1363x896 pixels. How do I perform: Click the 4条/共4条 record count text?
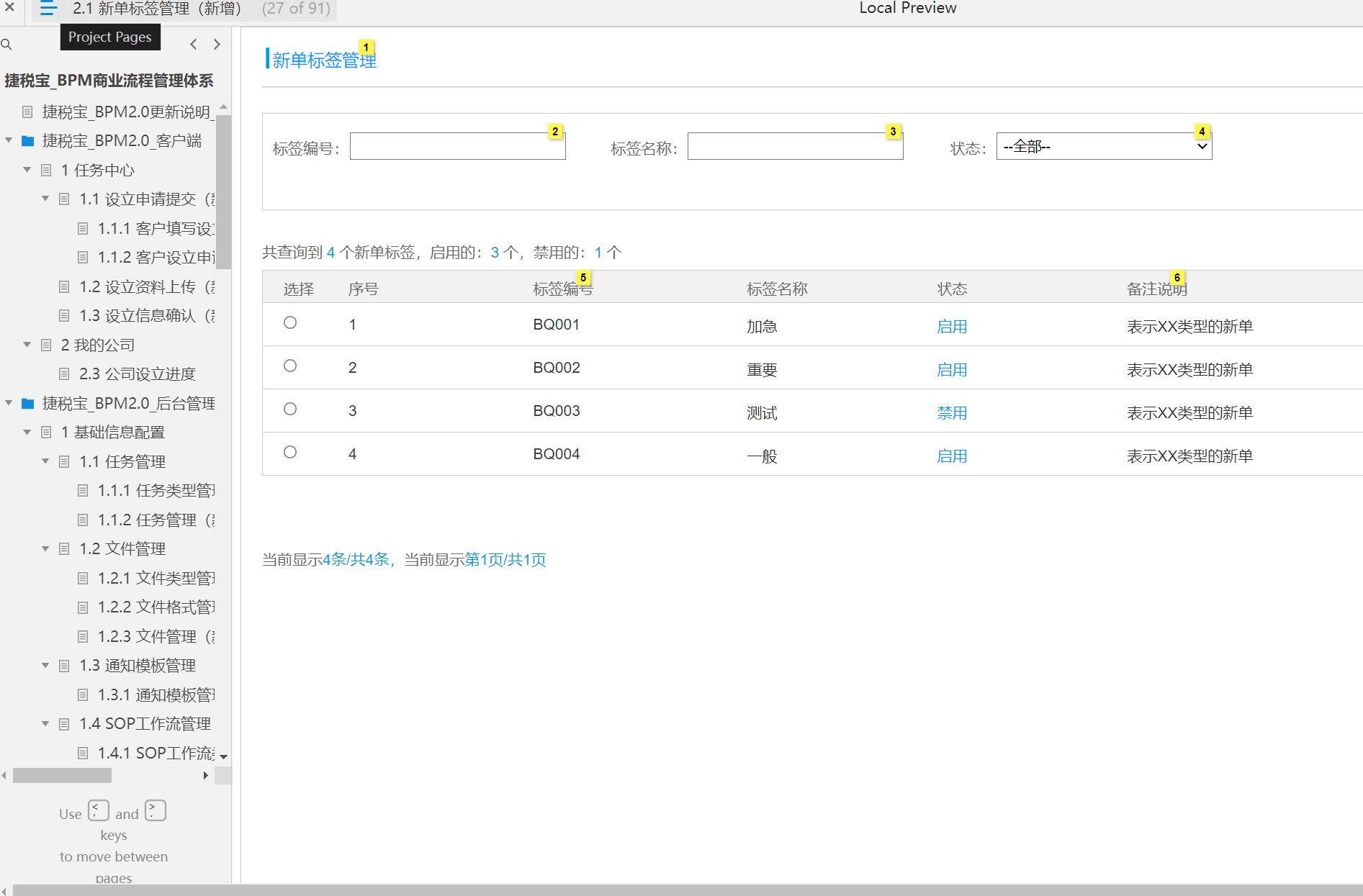[x=356, y=560]
